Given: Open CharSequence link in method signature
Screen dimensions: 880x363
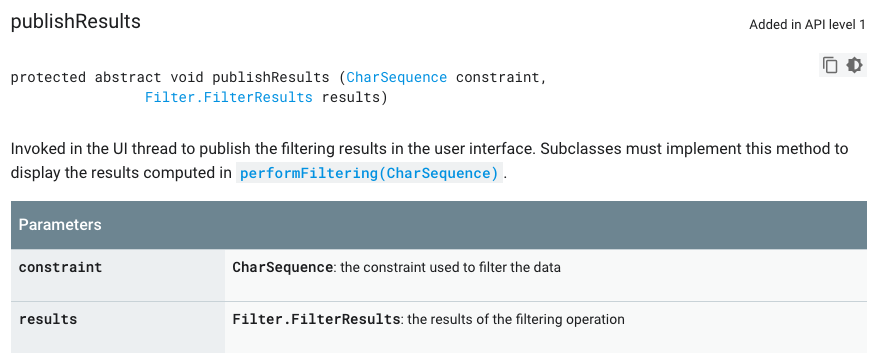Looking at the screenshot, I should tap(397, 77).
